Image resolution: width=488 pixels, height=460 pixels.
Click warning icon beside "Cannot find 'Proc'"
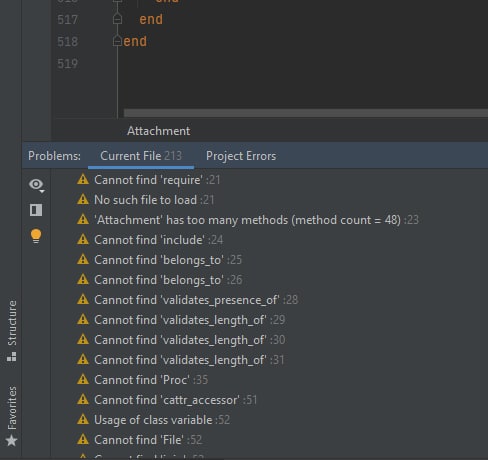click(x=83, y=380)
